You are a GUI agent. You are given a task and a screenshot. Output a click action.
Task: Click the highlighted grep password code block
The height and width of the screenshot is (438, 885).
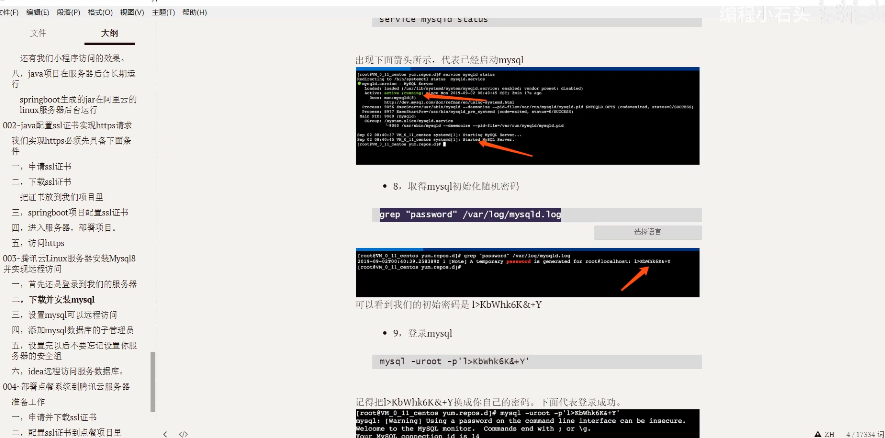coord(537,214)
